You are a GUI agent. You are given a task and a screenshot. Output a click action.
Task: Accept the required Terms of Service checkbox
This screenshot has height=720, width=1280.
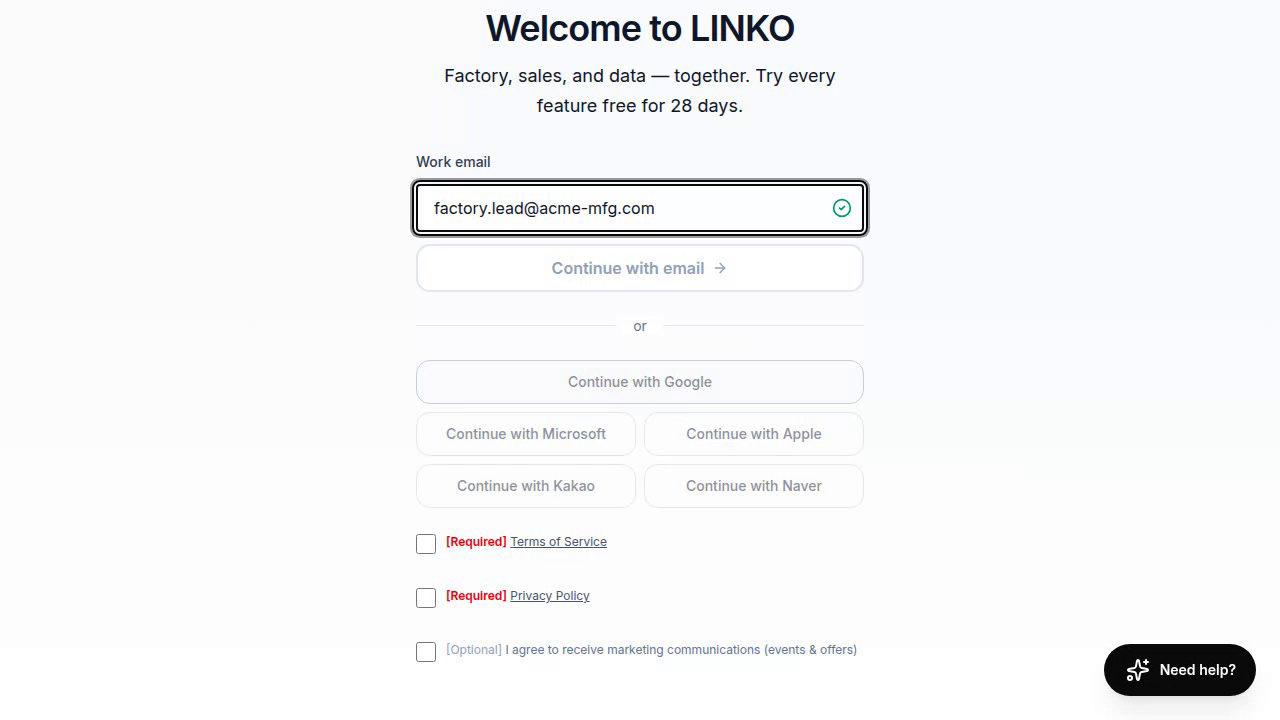pos(426,544)
